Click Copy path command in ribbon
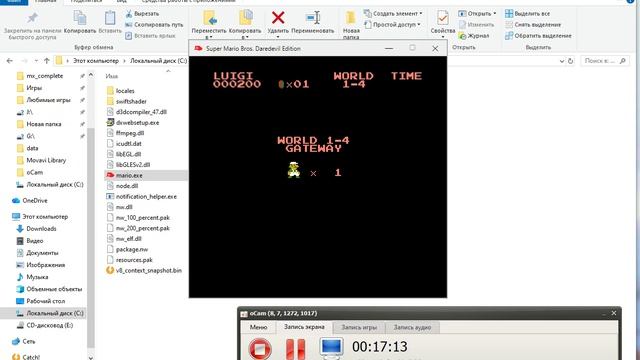This screenshot has height=360, width=640. point(154,24)
